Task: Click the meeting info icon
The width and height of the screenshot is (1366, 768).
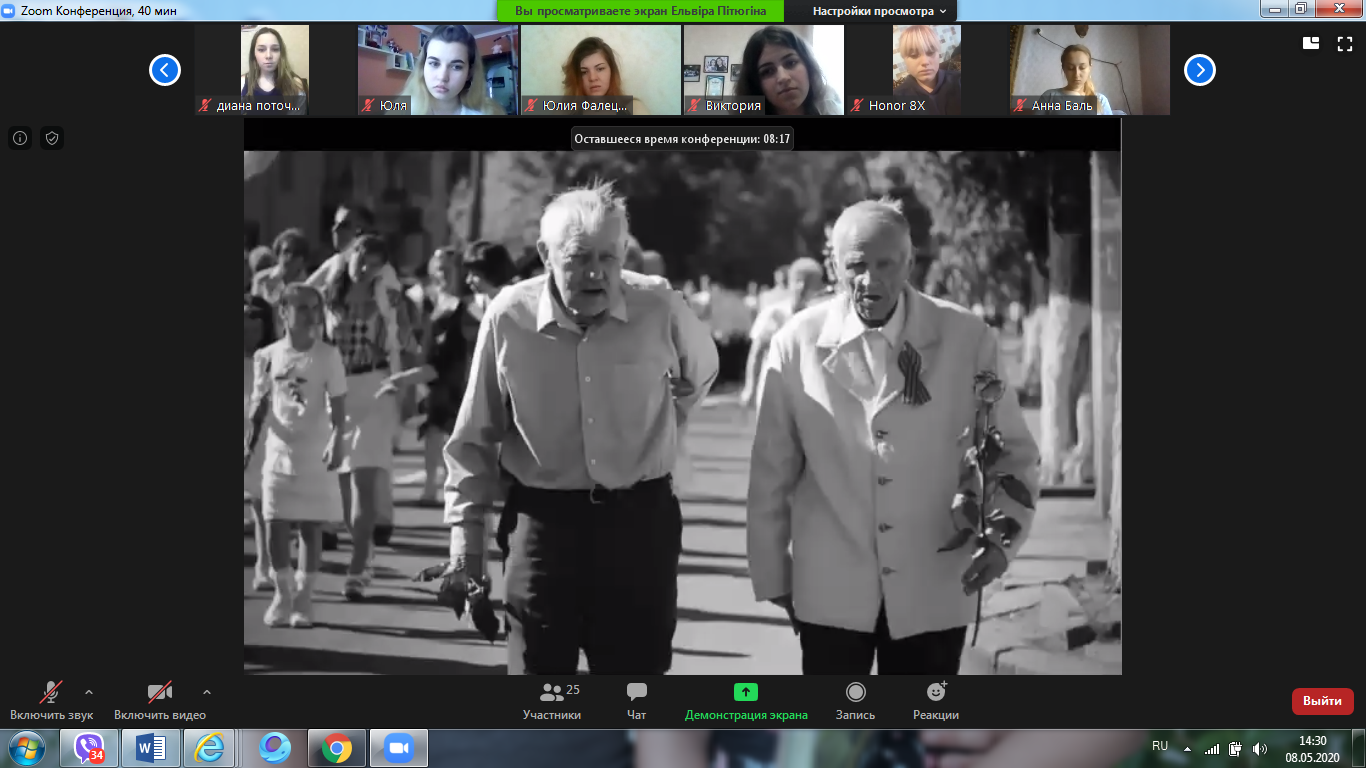Action: pyautogui.click(x=20, y=138)
